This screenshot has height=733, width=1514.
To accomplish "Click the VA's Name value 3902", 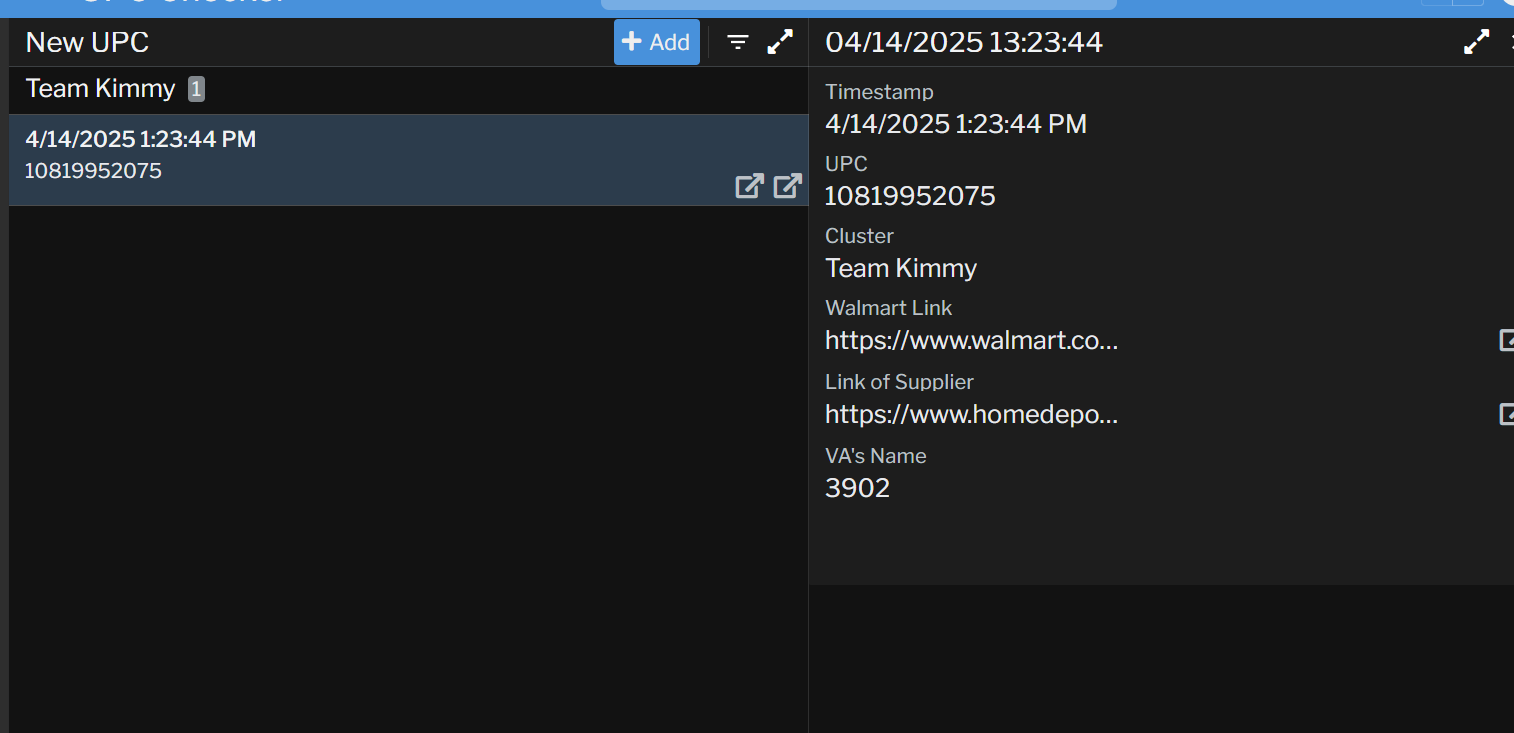I will [x=857, y=488].
